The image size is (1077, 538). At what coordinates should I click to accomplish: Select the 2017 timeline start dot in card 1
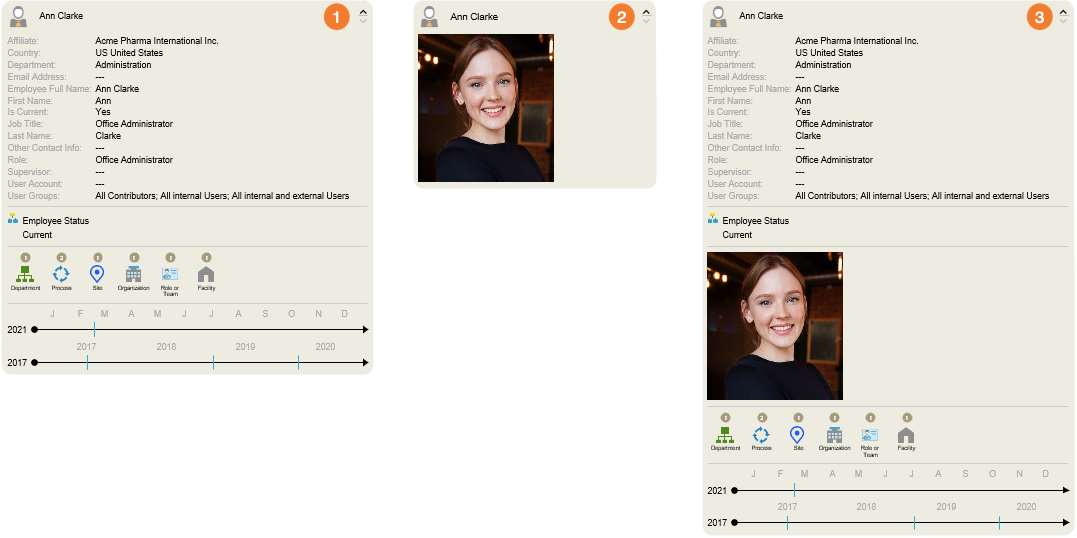pos(34,362)
